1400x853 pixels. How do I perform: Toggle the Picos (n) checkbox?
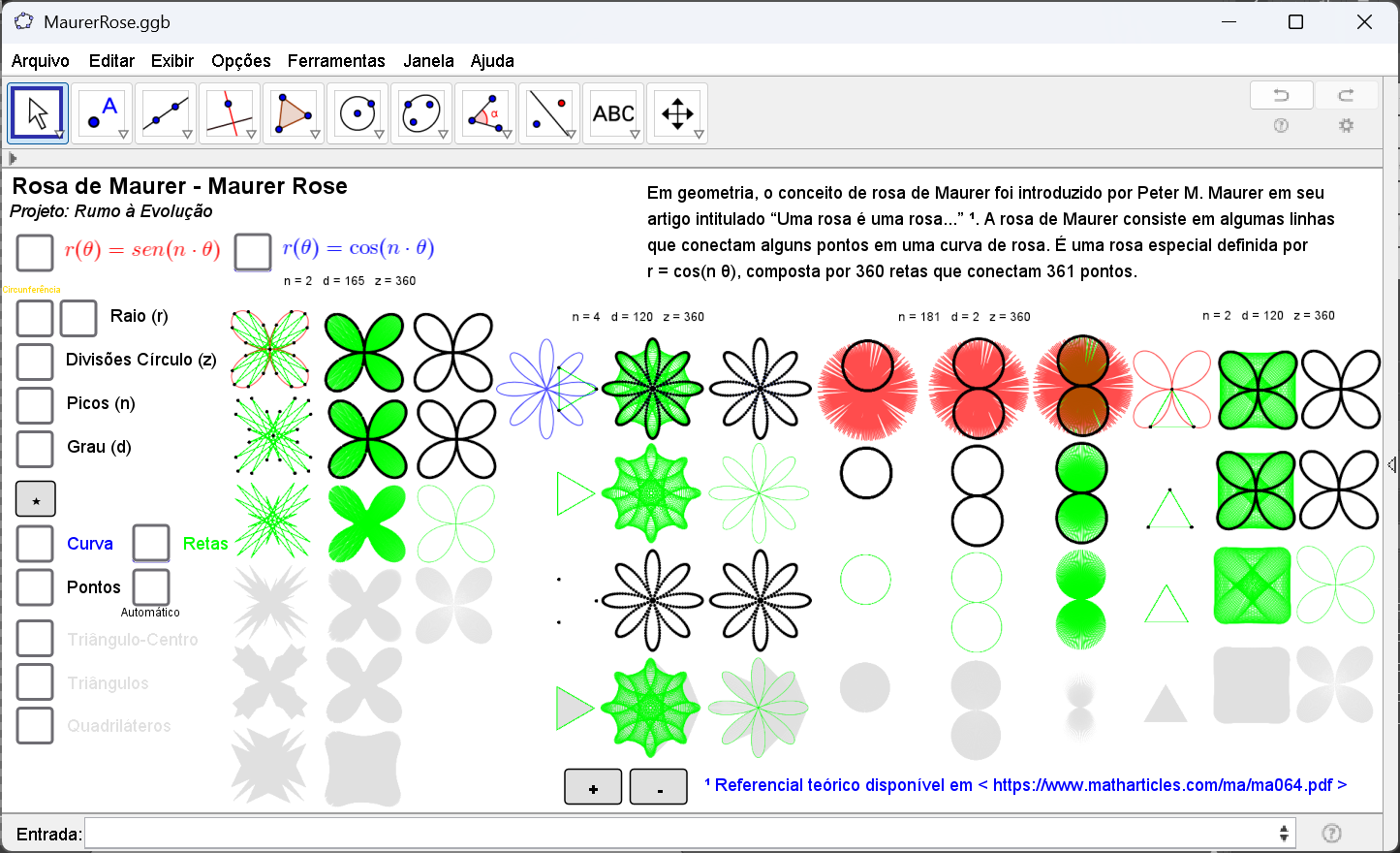pyautogui.click(x=35, y=404)
